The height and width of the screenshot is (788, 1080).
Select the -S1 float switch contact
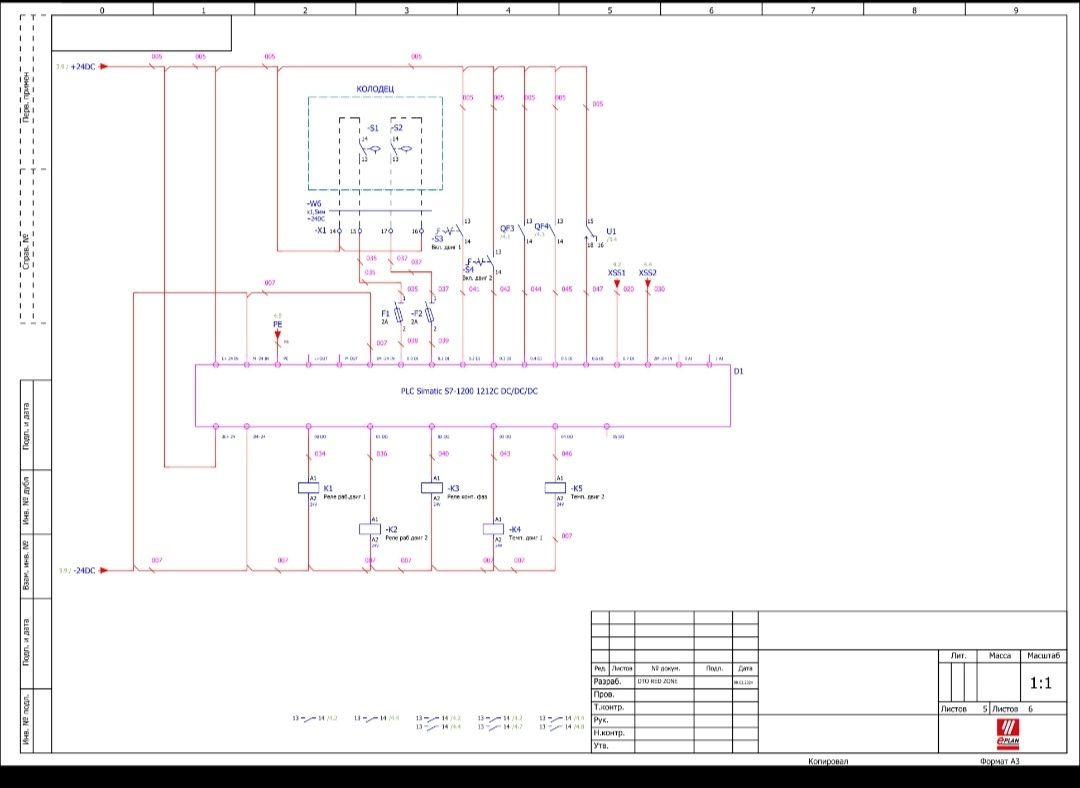click(368, 148)
